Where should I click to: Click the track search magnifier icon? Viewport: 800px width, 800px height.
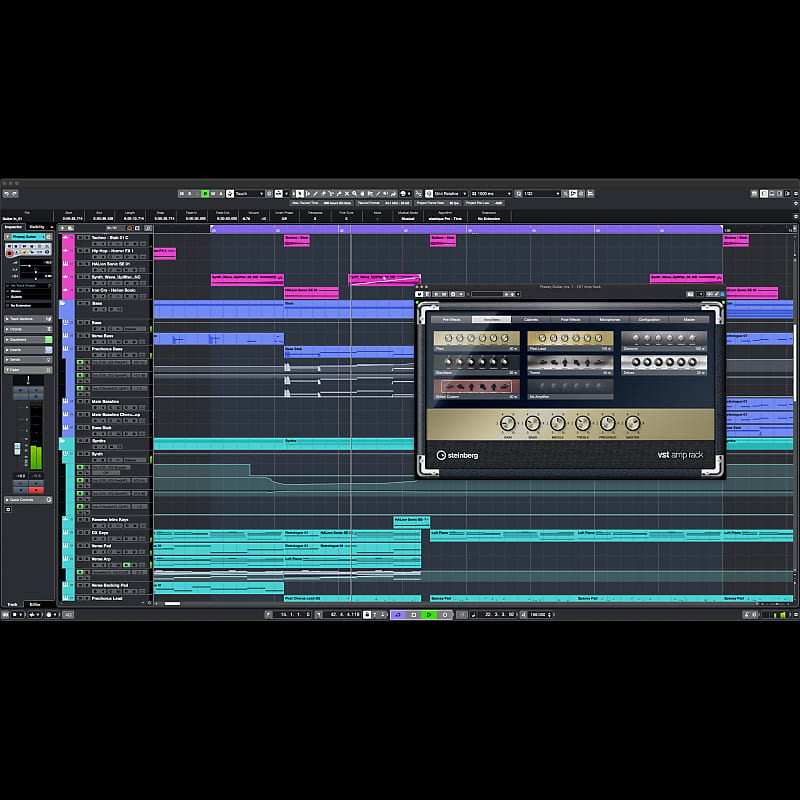point(148,228)
